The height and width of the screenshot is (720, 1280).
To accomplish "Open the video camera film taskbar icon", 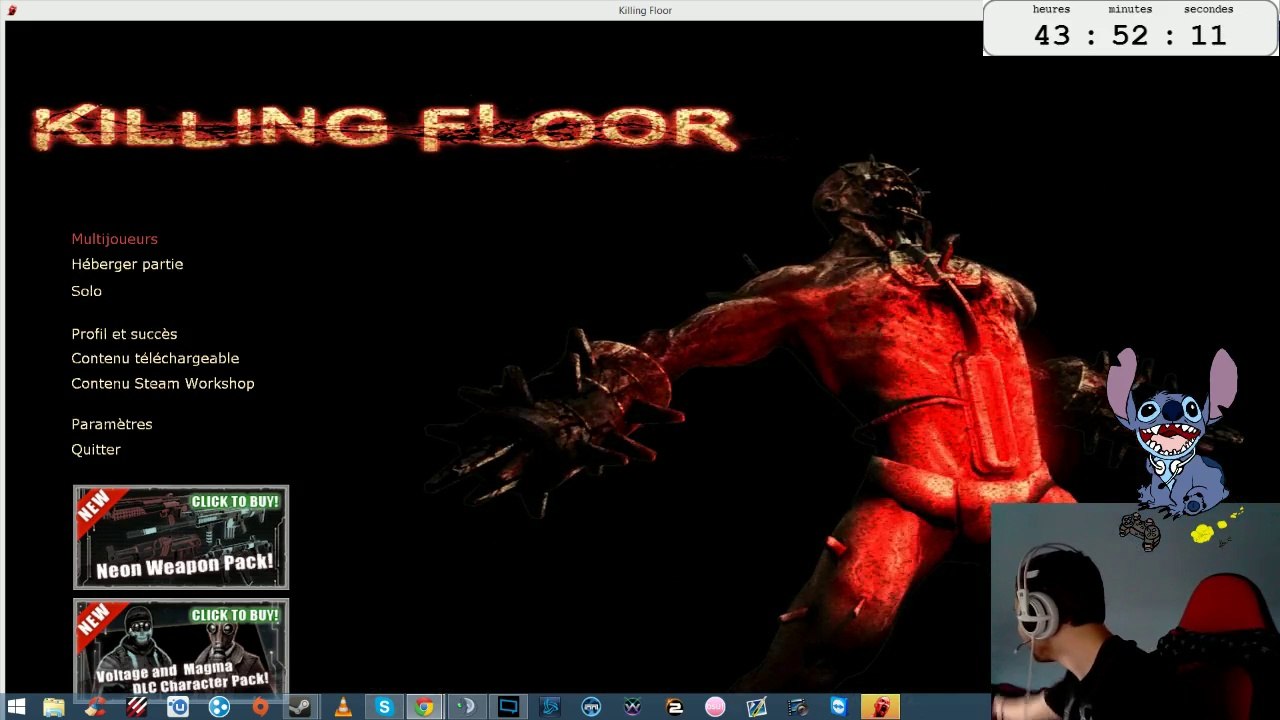I will coord(797,707).
